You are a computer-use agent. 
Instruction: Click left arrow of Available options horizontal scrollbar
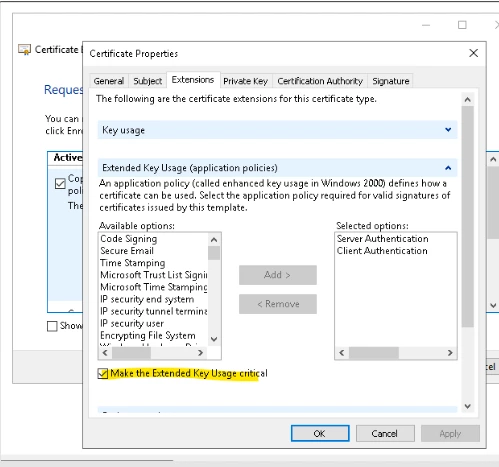[x=105, y=353]
